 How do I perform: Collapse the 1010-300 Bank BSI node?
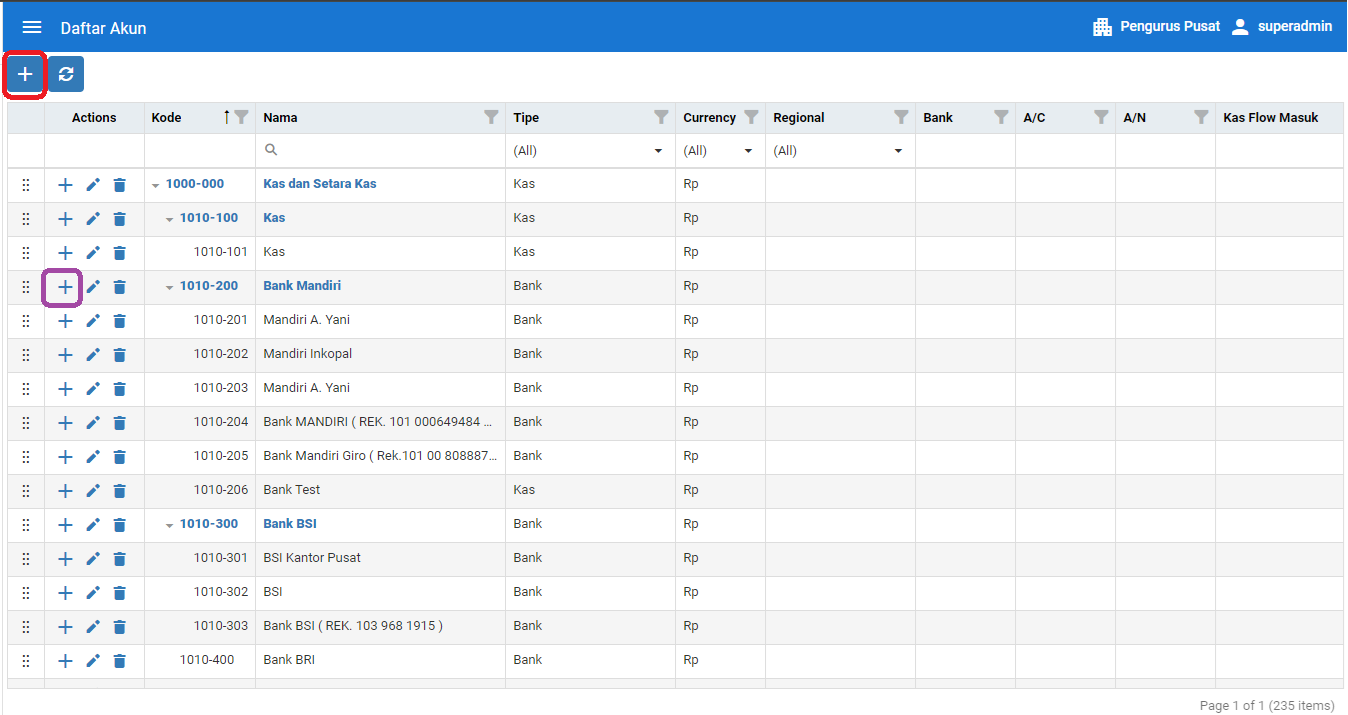point(170,525)
